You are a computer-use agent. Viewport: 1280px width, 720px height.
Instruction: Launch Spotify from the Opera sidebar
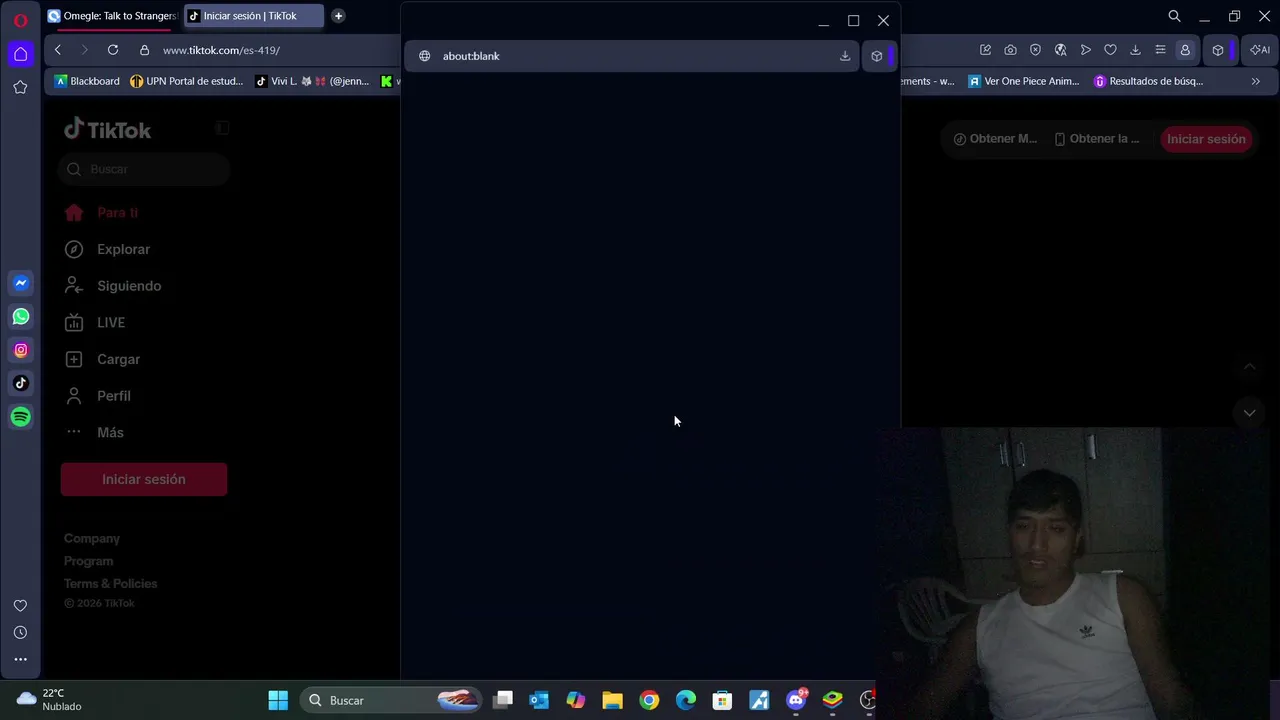tap(21, 417)
